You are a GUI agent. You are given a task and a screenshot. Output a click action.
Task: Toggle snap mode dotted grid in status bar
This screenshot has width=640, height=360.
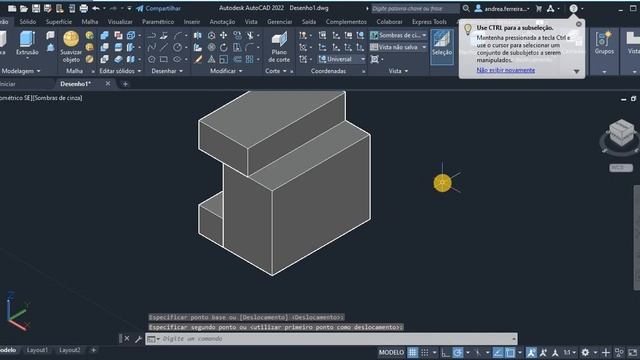pyautogui.click(x=425, y=353)
